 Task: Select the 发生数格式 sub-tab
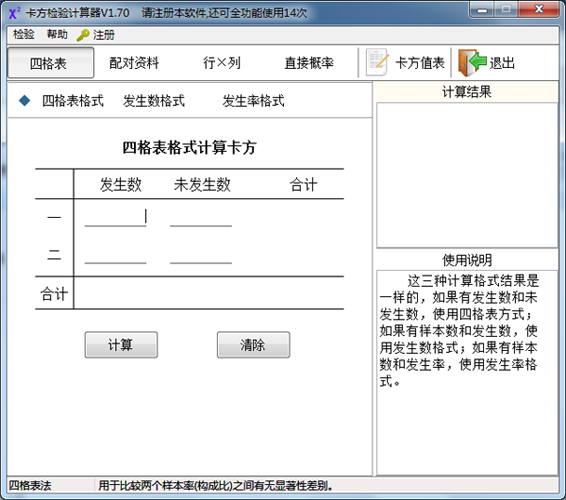(154, 101)
